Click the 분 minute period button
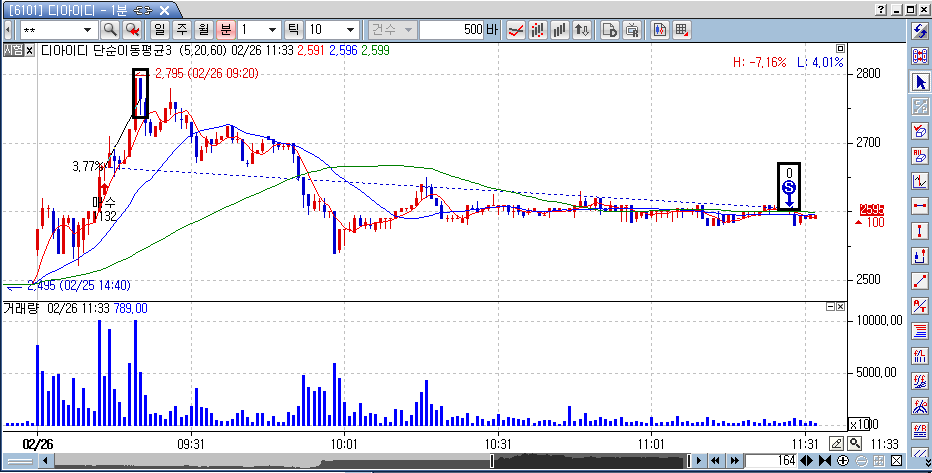The image size is (932, 473). [225, 29]
